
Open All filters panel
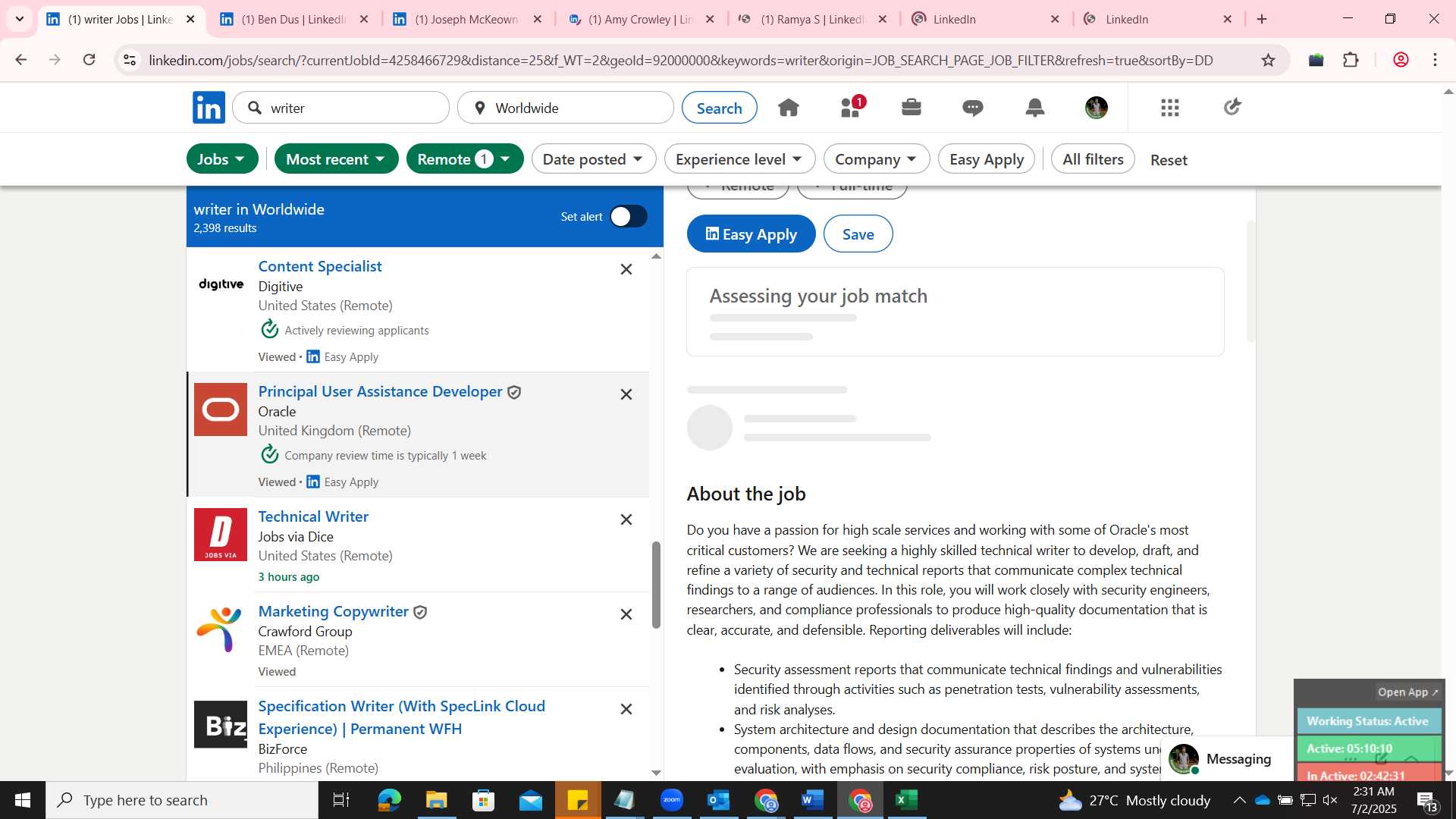(1093, 158)
